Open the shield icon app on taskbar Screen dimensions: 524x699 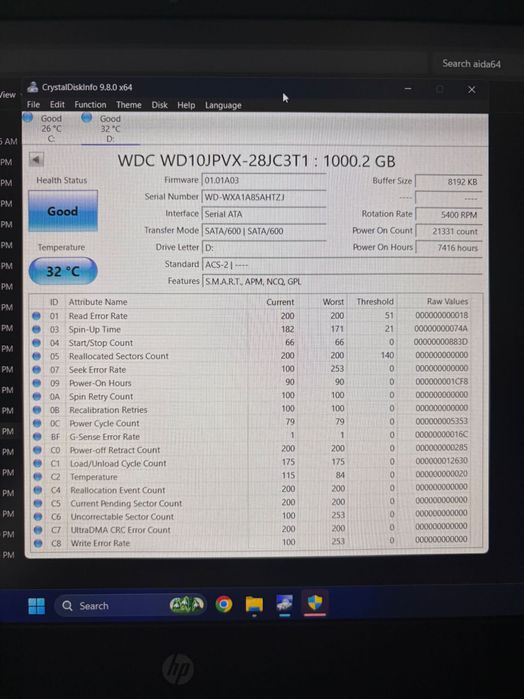[315, 602]
